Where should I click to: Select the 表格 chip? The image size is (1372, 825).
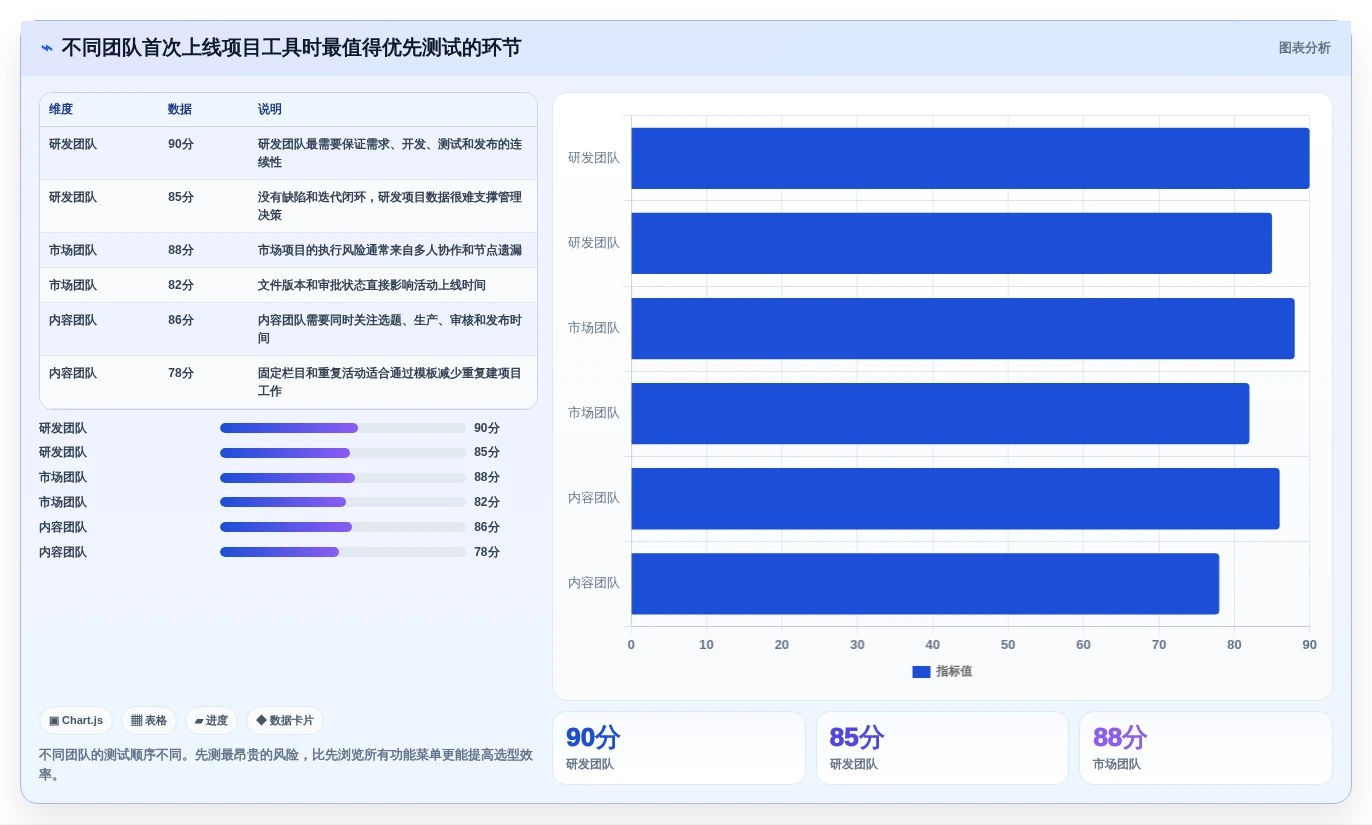[x=149, y=721]
